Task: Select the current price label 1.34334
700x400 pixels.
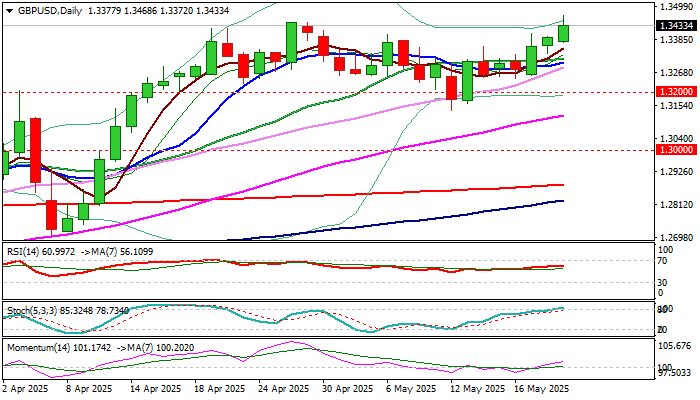Action: point(678,26)
